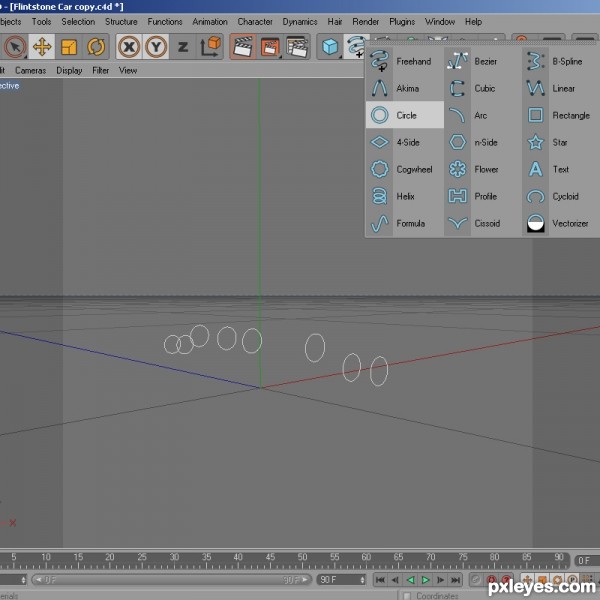This screenshot has height=600, width=600.
Task: Choose the Linear spline
Action: click(561, 88)
